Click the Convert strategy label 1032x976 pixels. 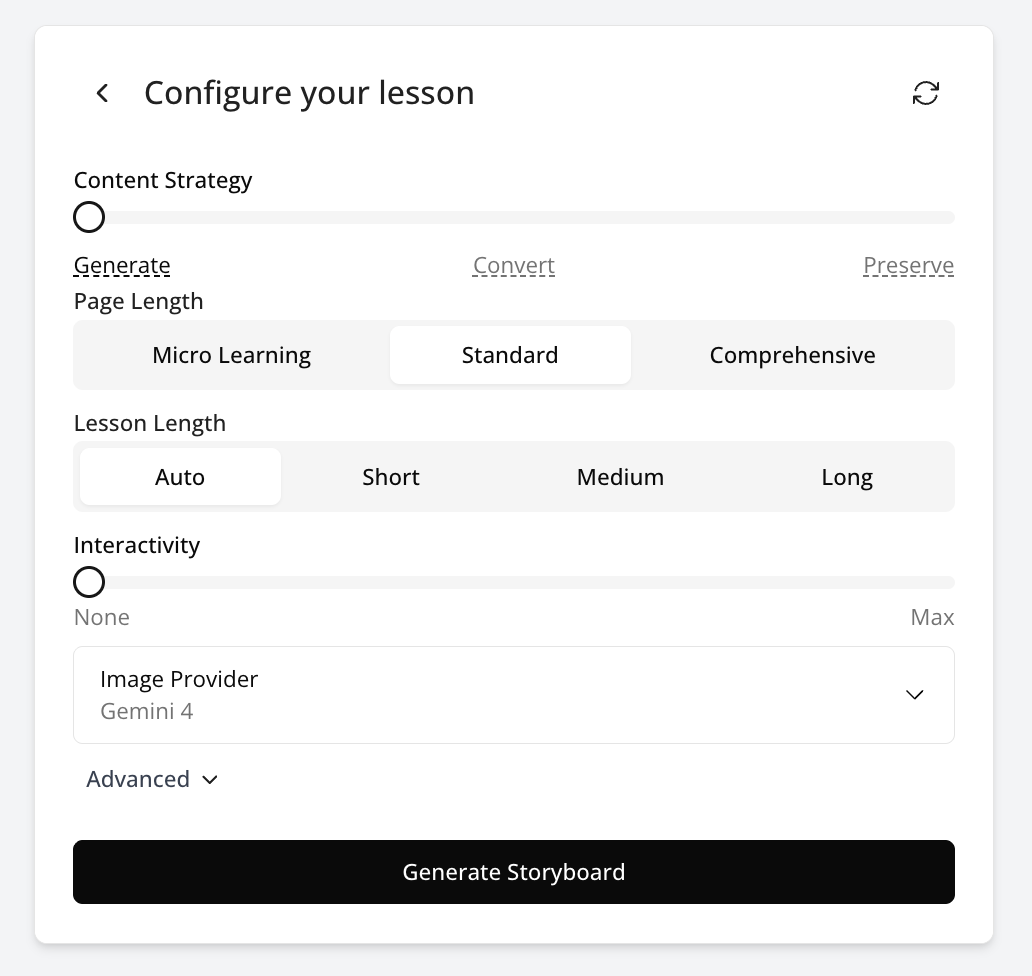[x=513, y=266]
